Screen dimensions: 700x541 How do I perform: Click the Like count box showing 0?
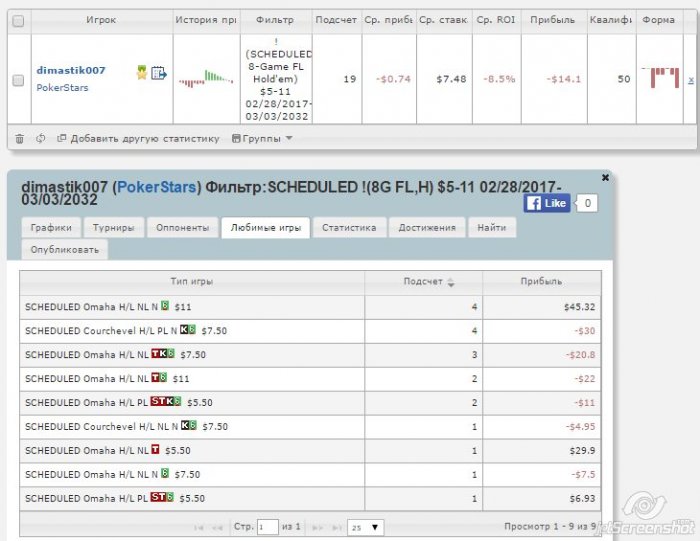click(x=587, y=203)
